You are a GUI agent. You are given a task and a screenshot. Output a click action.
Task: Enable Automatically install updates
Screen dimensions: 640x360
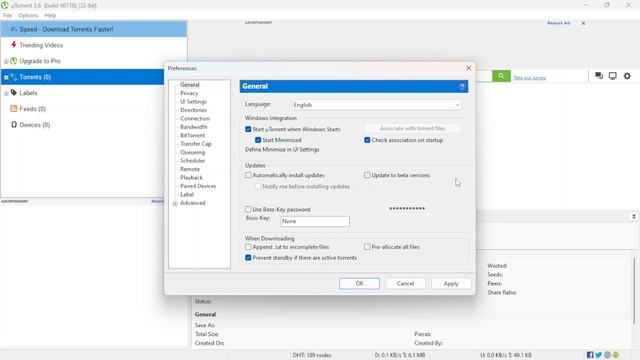point(248,175)
